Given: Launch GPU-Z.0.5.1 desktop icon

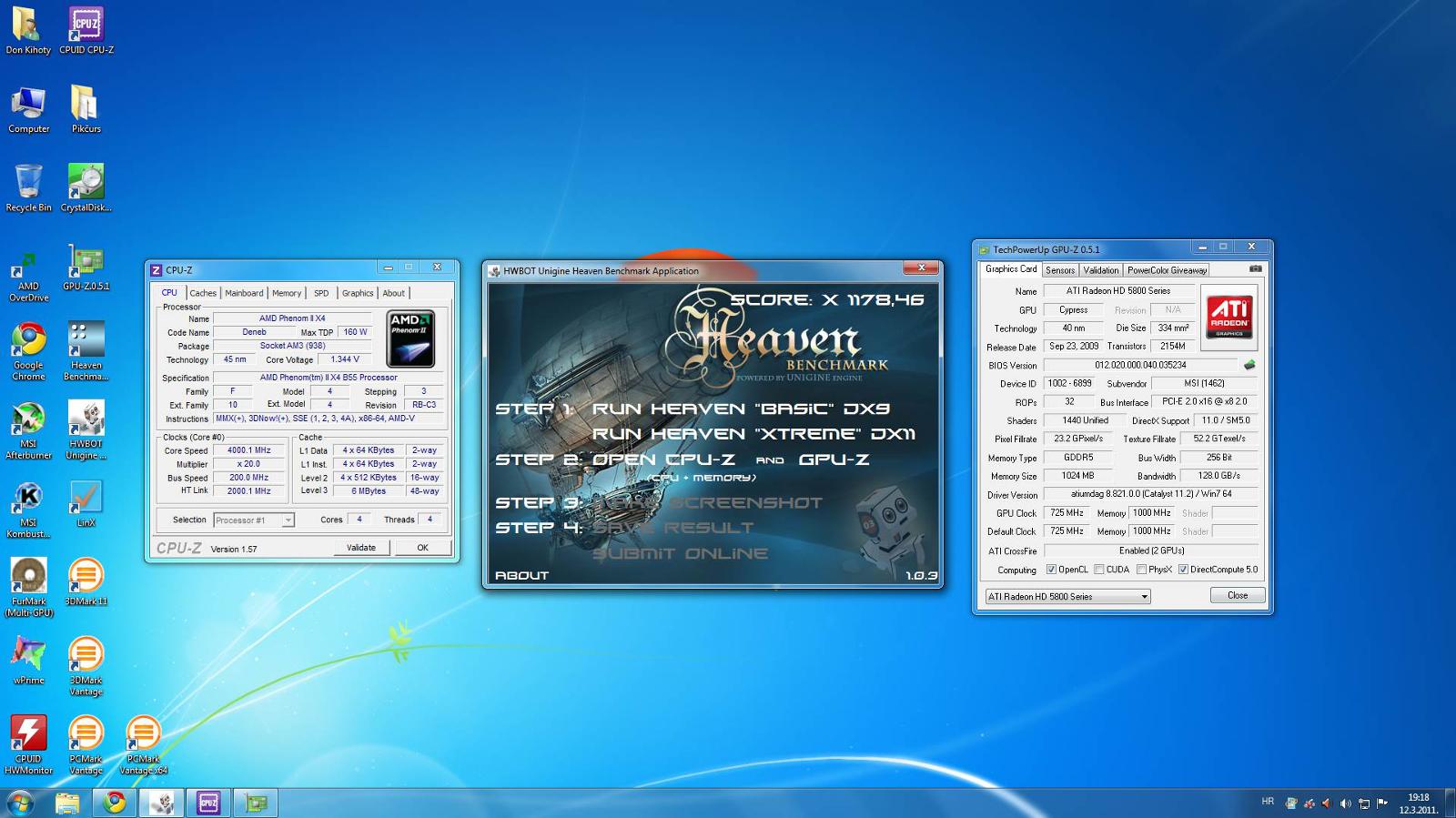Looking at the screenshot, I should pos(86,267).
